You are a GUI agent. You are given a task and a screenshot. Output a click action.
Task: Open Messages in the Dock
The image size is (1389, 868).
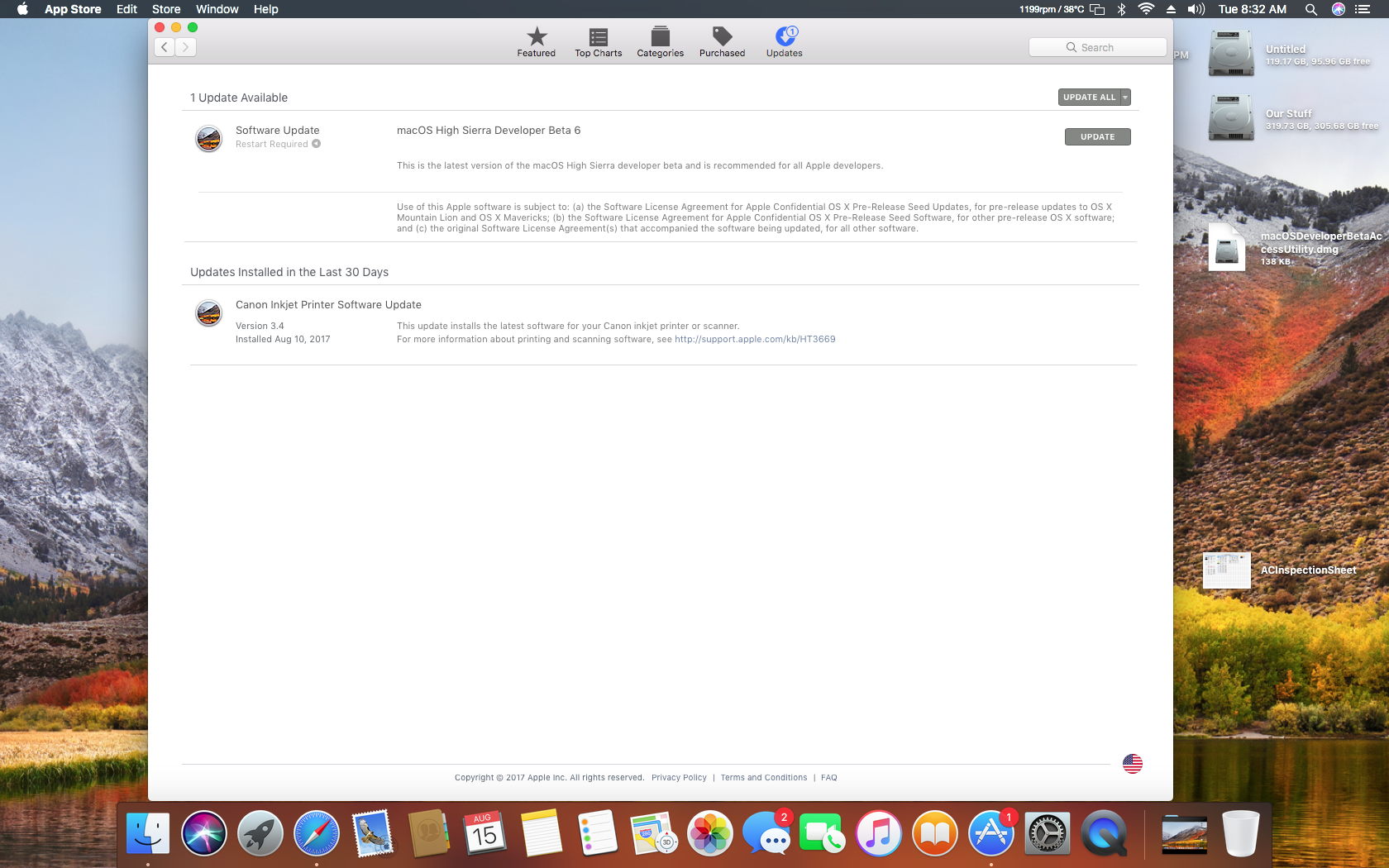[766, 832]
